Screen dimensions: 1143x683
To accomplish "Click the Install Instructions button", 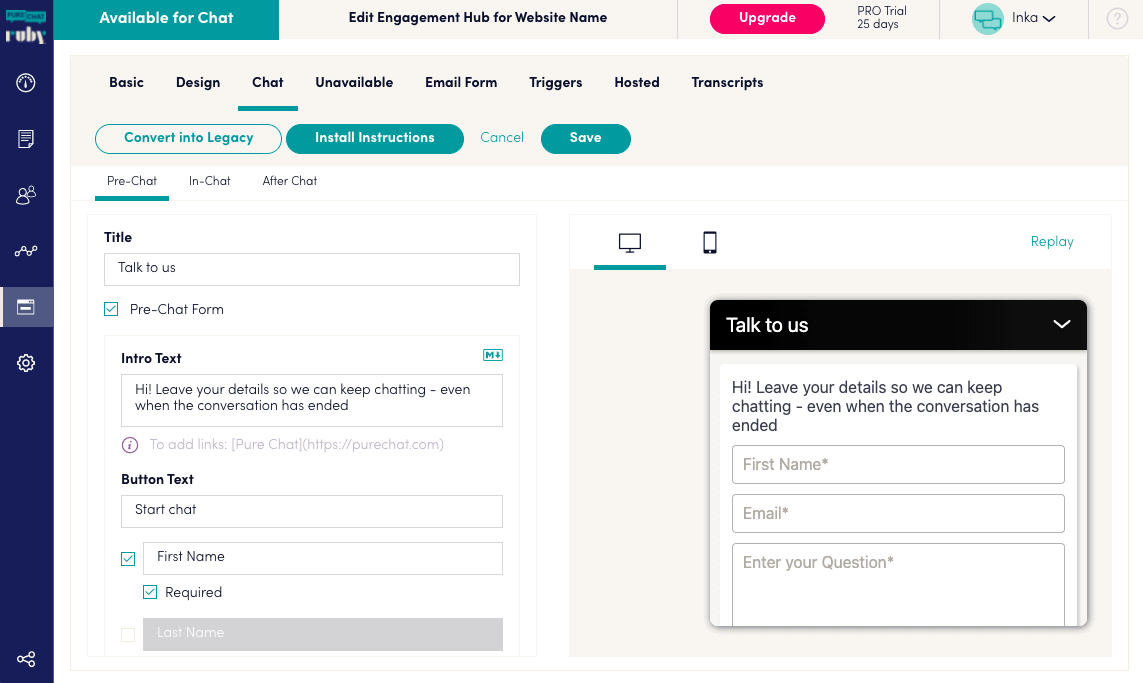I will point(375,138).
